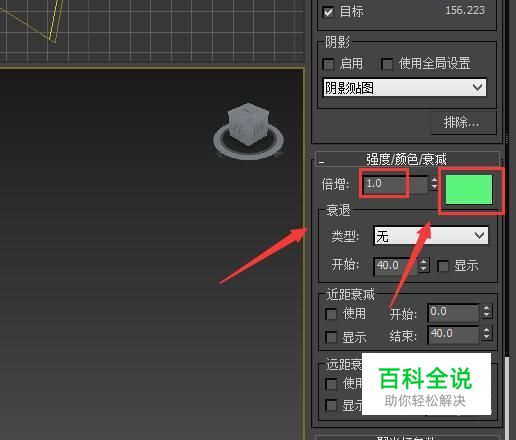Enable the near attenuation 使用 checkbox
516x440 pixels.
(331, 314)
